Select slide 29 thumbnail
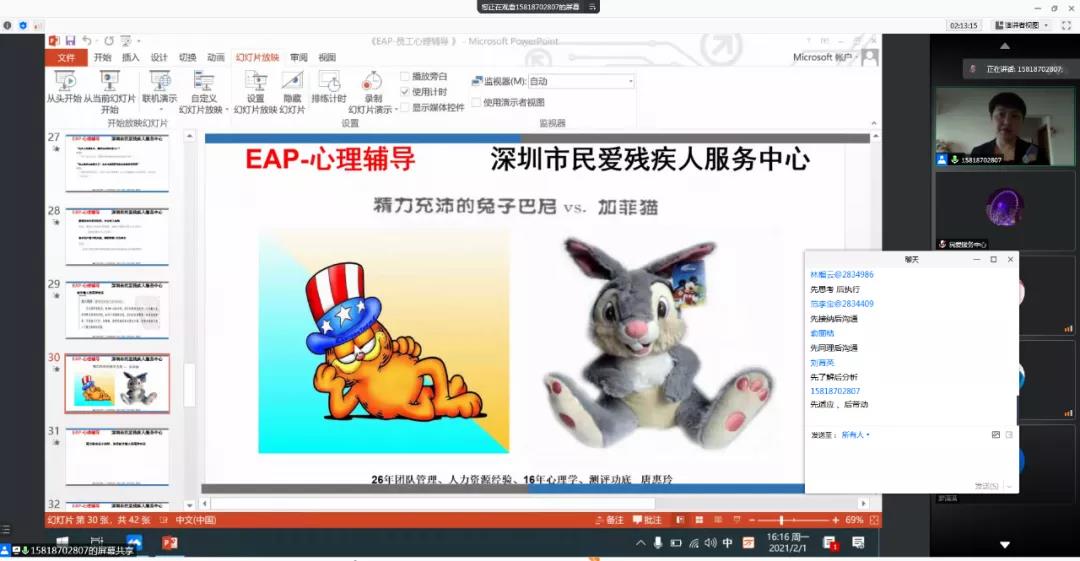Screen dimensions: 1080x561 [x=117, y=309]
